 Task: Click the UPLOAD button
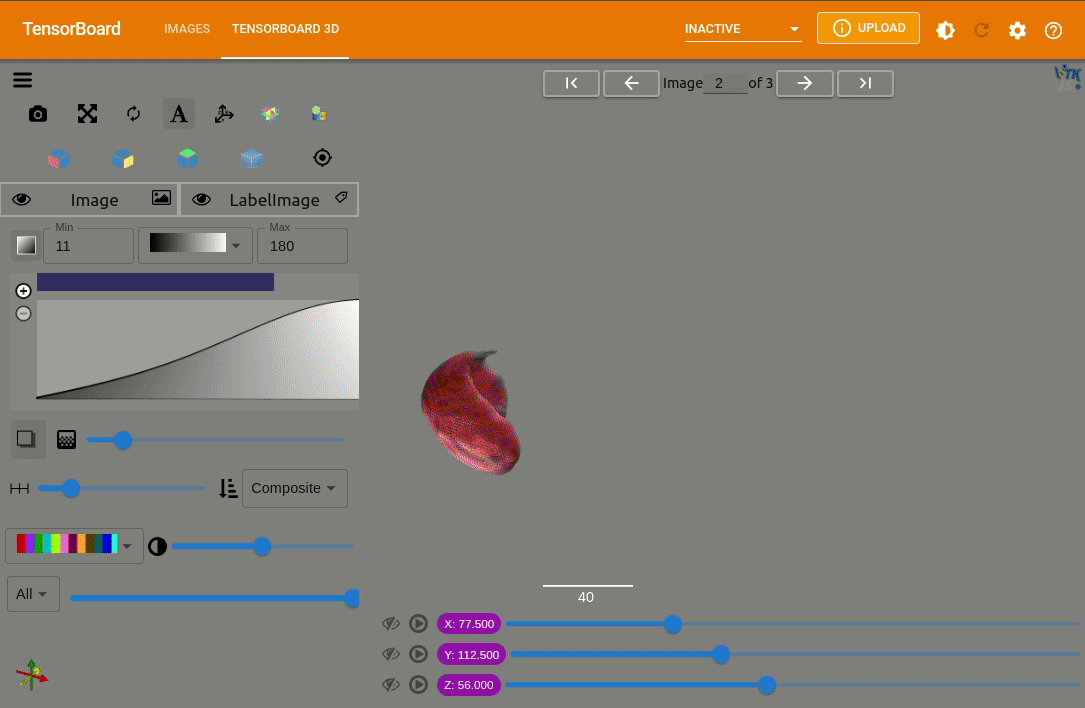coord(868,28)
